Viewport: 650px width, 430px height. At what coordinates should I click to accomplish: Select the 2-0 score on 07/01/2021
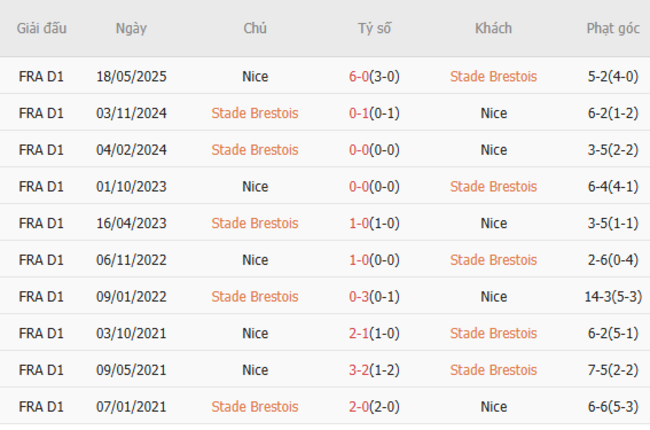[x=359, y=407]
